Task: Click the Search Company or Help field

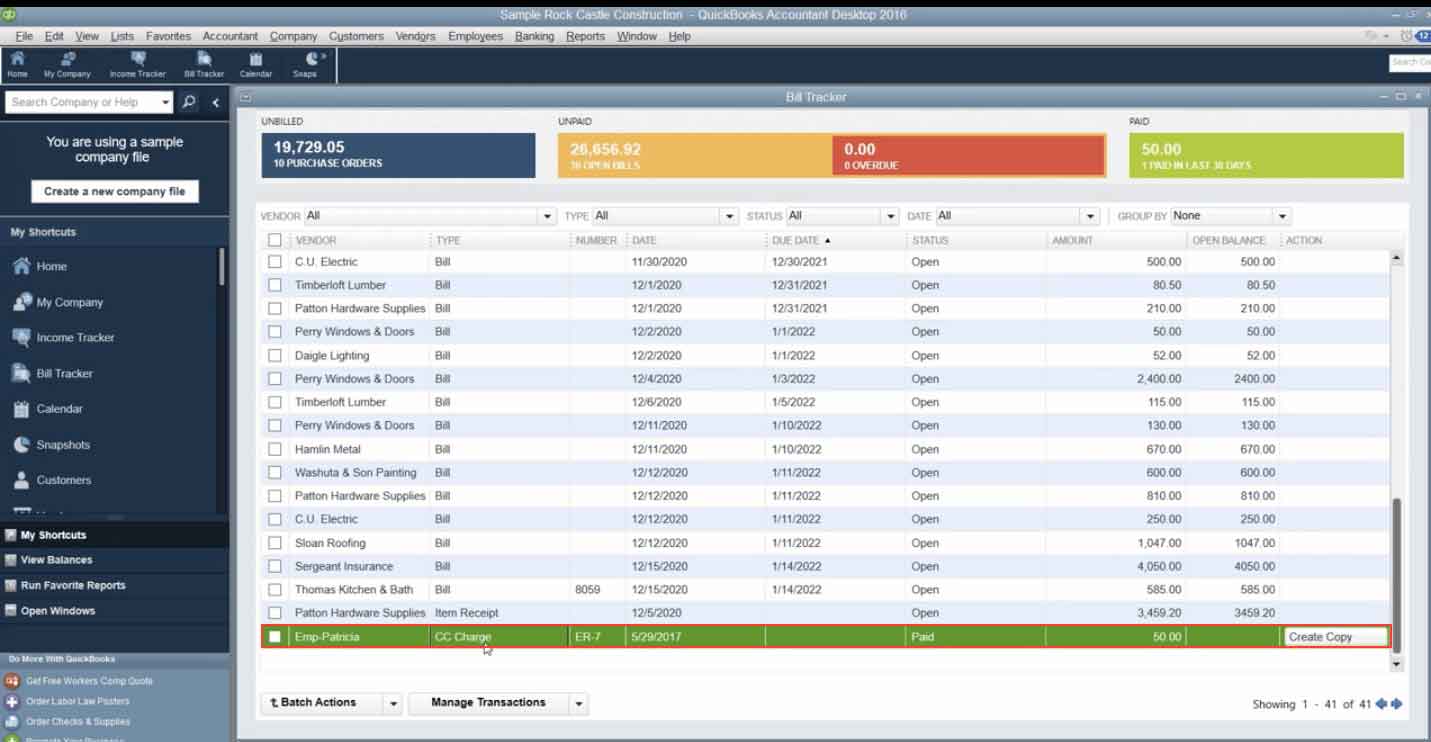Action: click(x=88, y=102)
